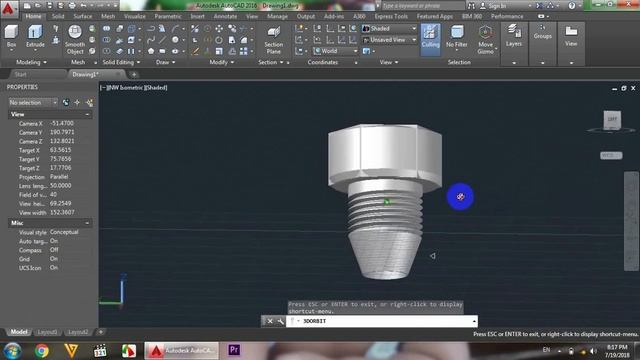Open the AutoCAD application menu button

pyautogui.click(x=9, y=9)
